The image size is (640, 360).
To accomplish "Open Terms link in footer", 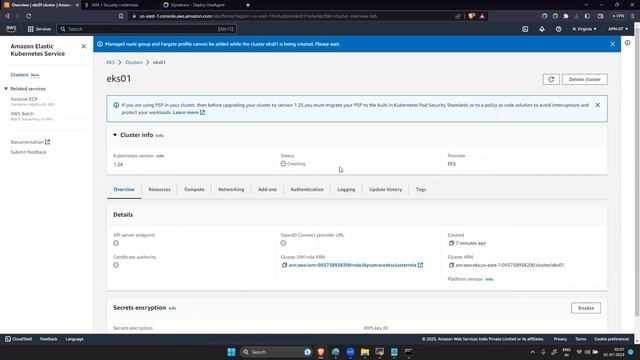I will click(x=580, y=339).
